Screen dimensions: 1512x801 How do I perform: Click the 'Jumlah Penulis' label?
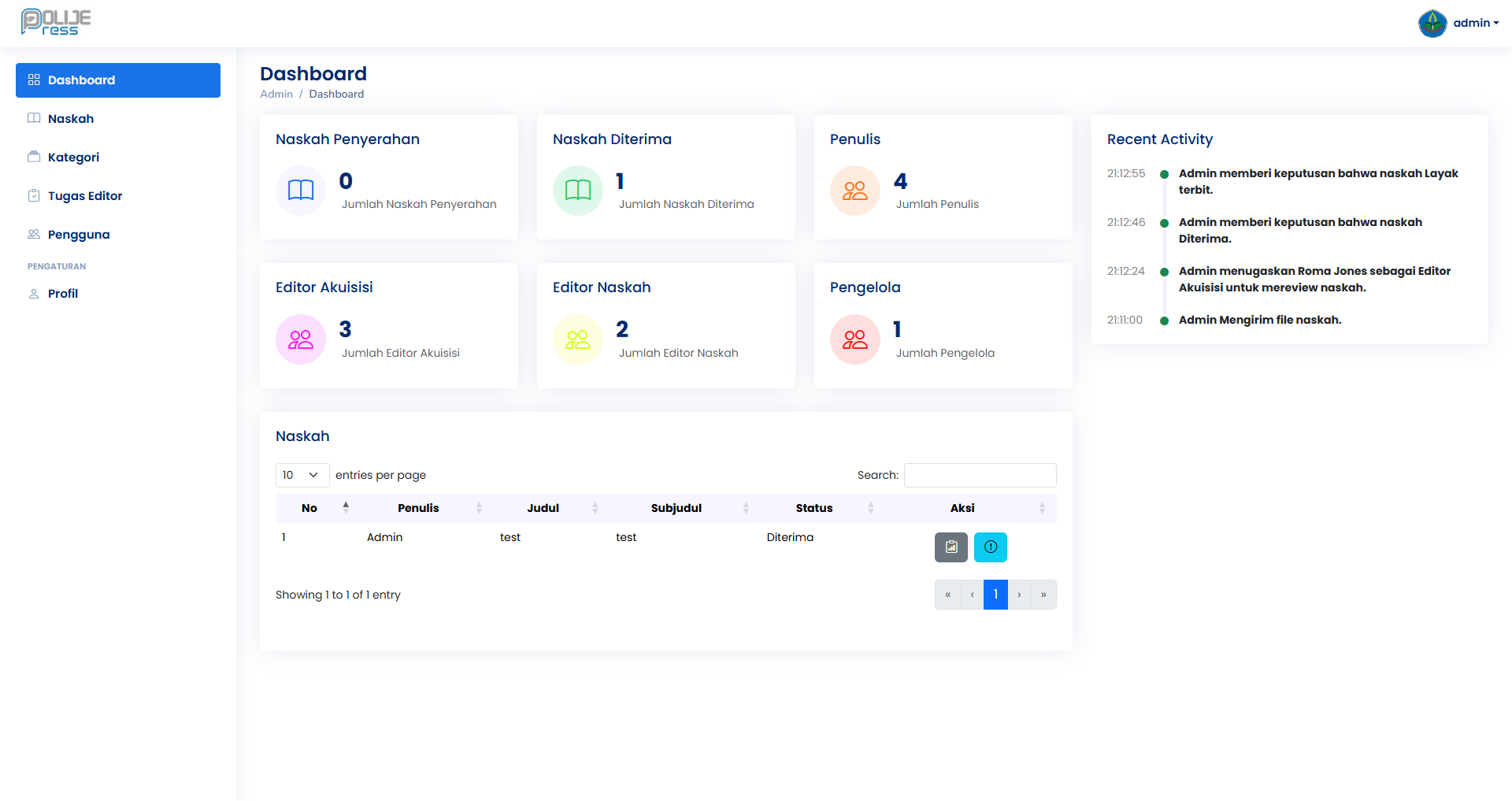937,204
